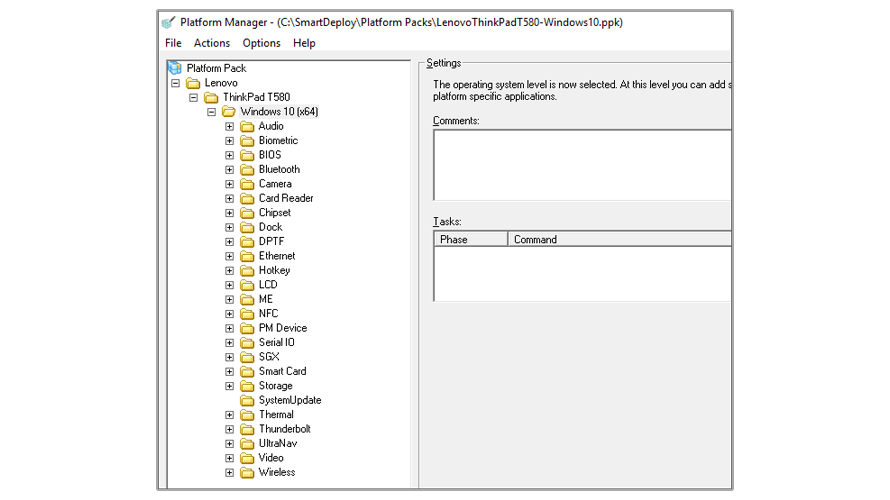This screenshot has width=890, height=500.
Task: Select the Ethernet tree item
Action: 276,256
